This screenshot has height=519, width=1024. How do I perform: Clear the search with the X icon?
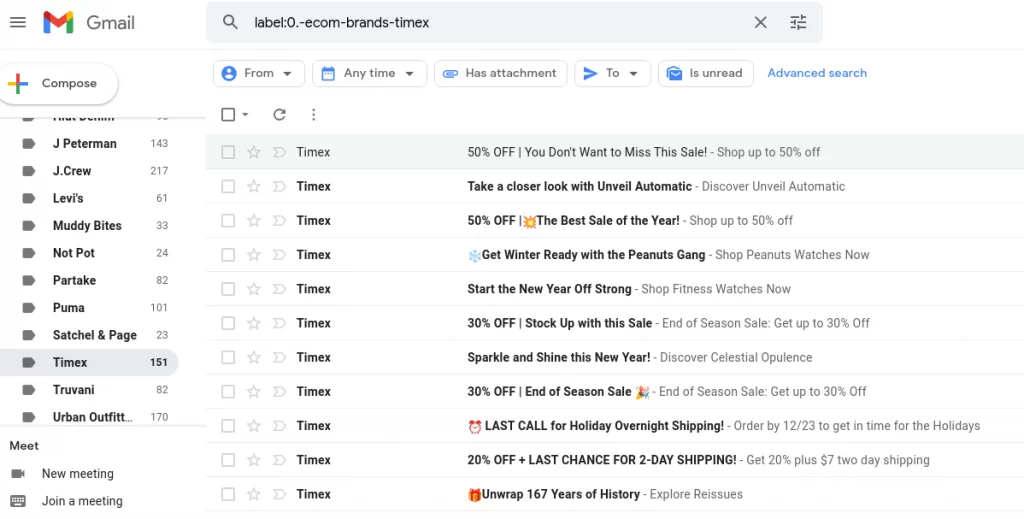[x=760, y=22]
